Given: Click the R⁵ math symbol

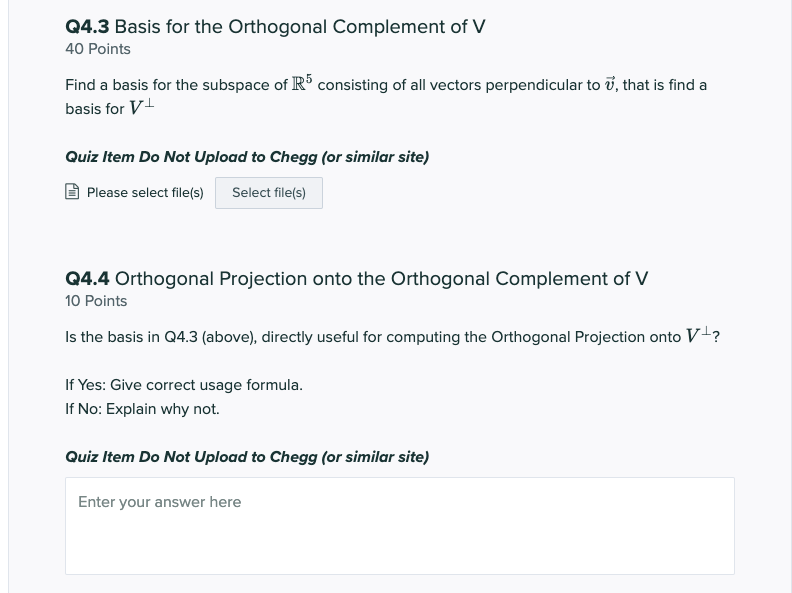Looking at the screenshot, I should tap(302, 83).
